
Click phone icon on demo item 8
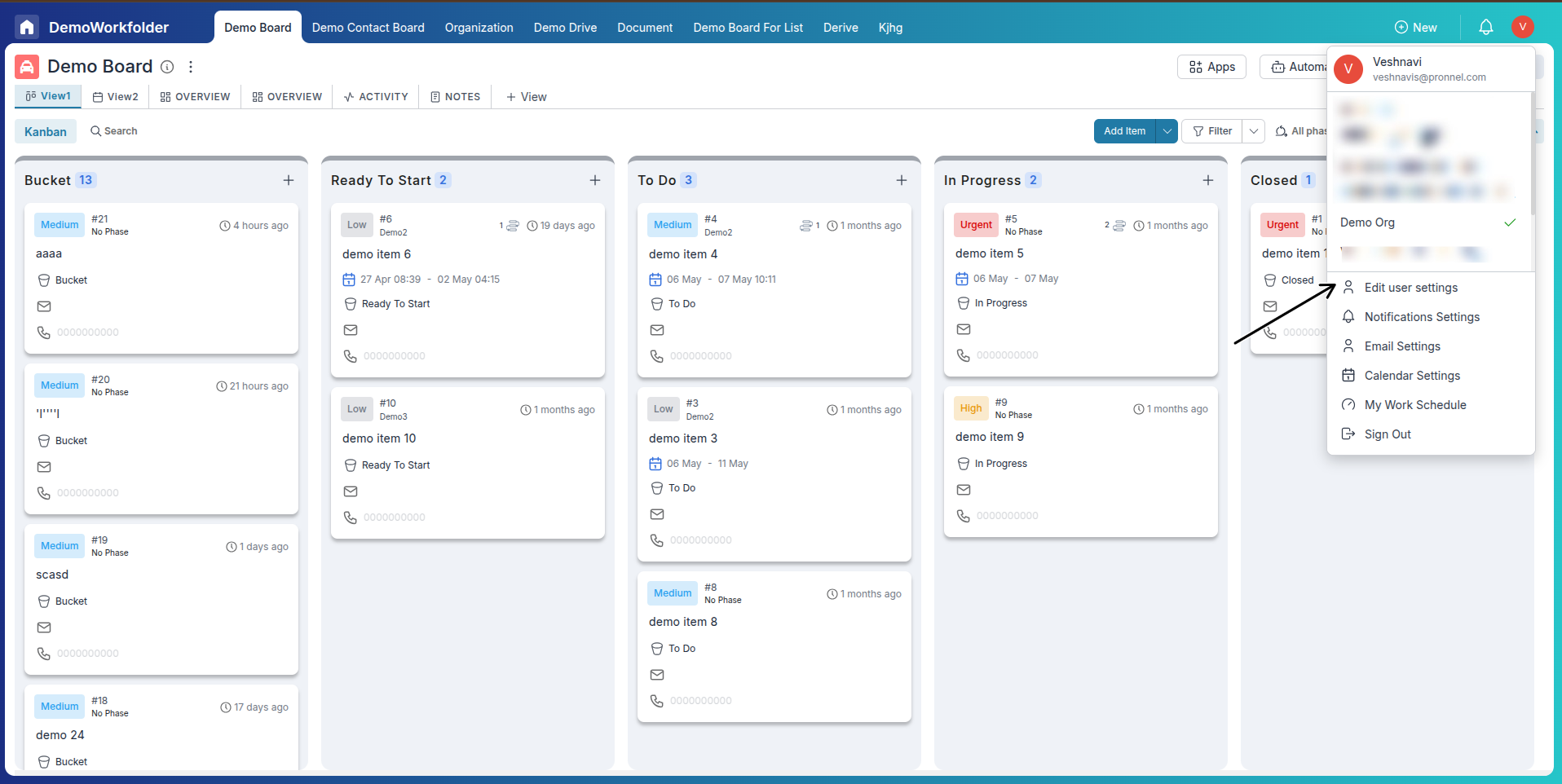(657, 701)
